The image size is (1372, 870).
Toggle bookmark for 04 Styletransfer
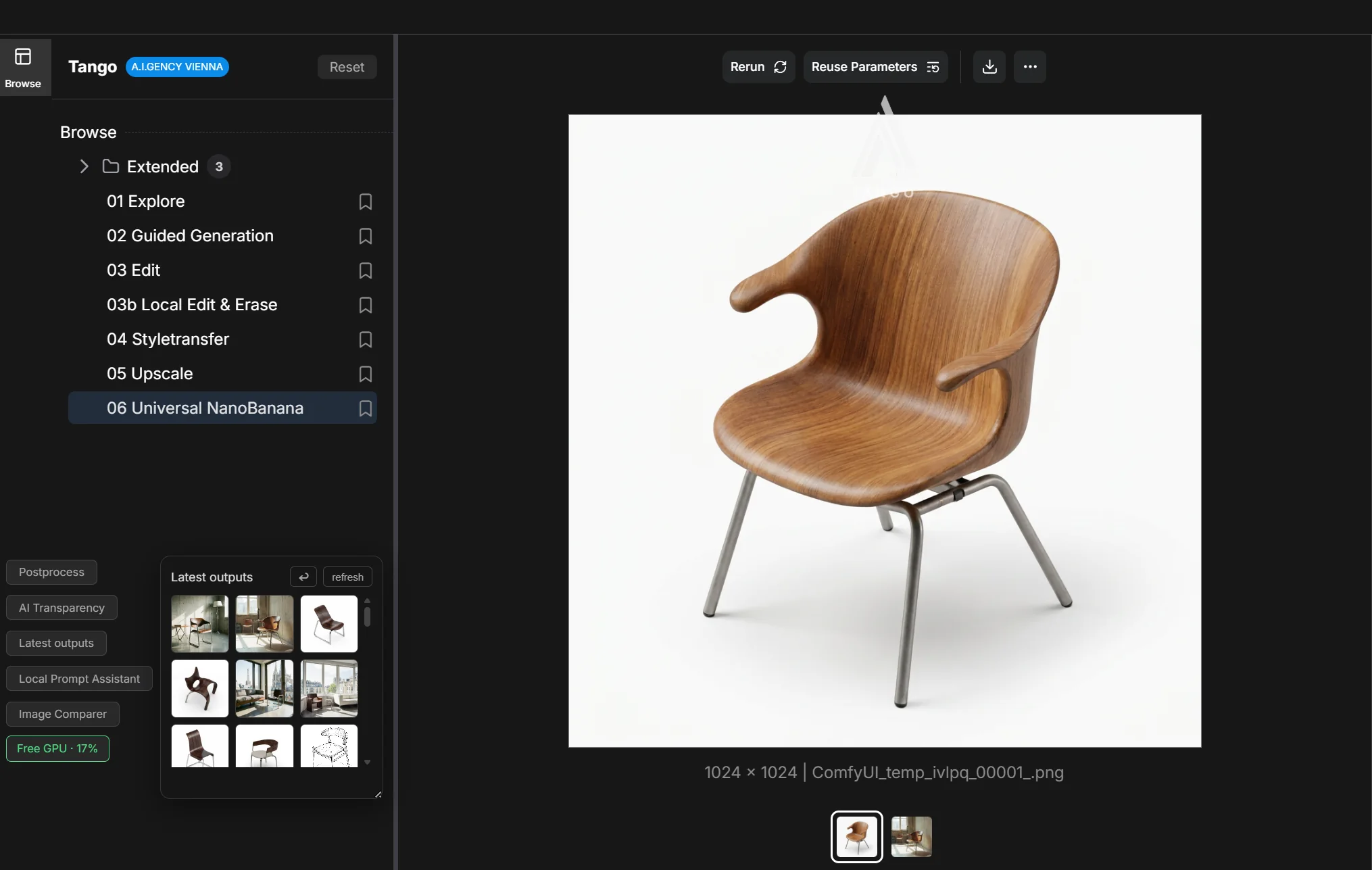click(365, 339)
